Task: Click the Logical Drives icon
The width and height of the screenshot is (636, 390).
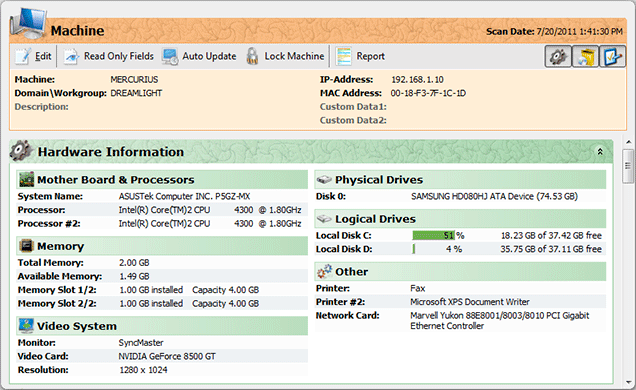Action: (x=324, y=219)
